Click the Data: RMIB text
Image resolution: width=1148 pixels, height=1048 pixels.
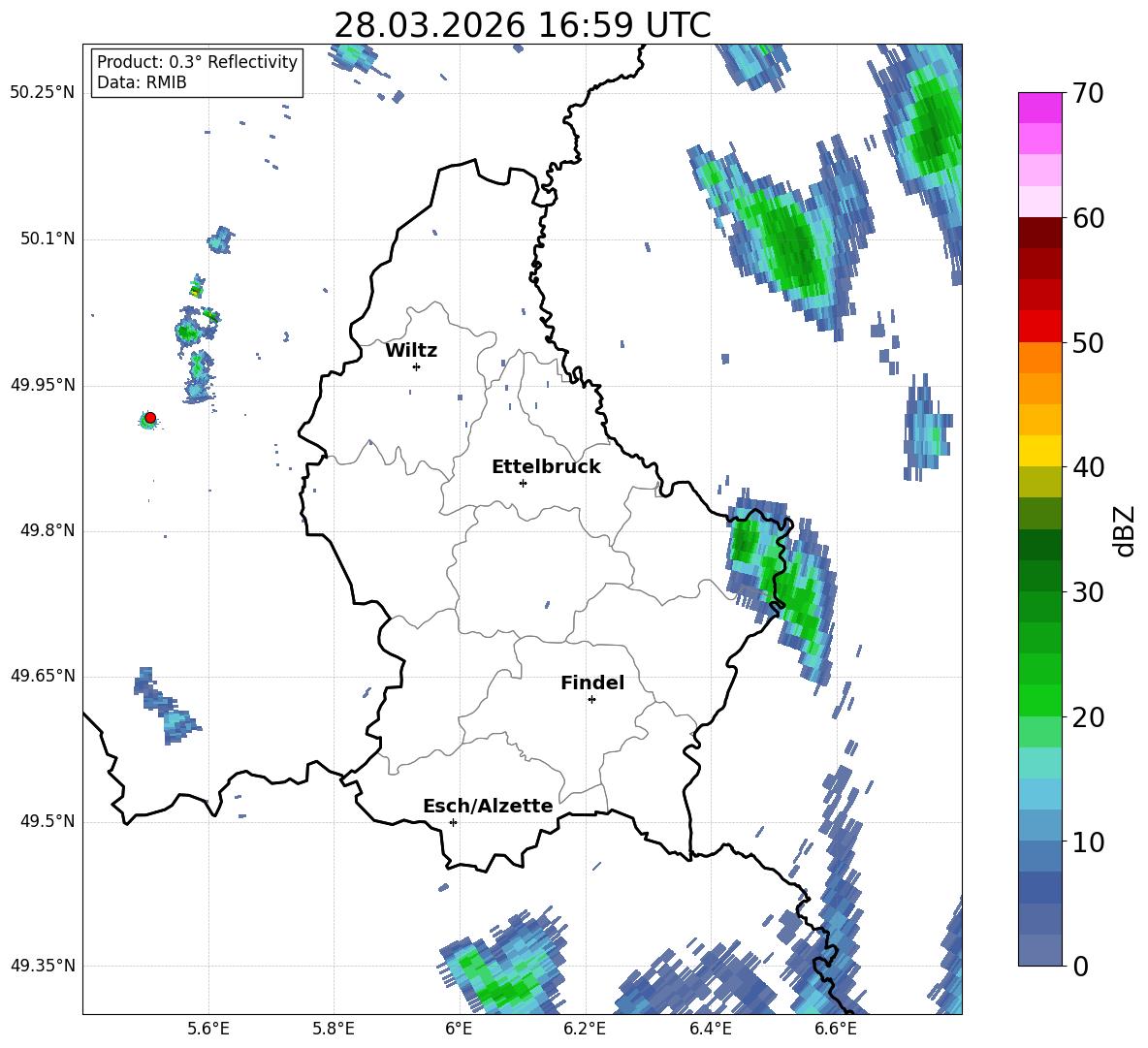[x=142, y=82]
